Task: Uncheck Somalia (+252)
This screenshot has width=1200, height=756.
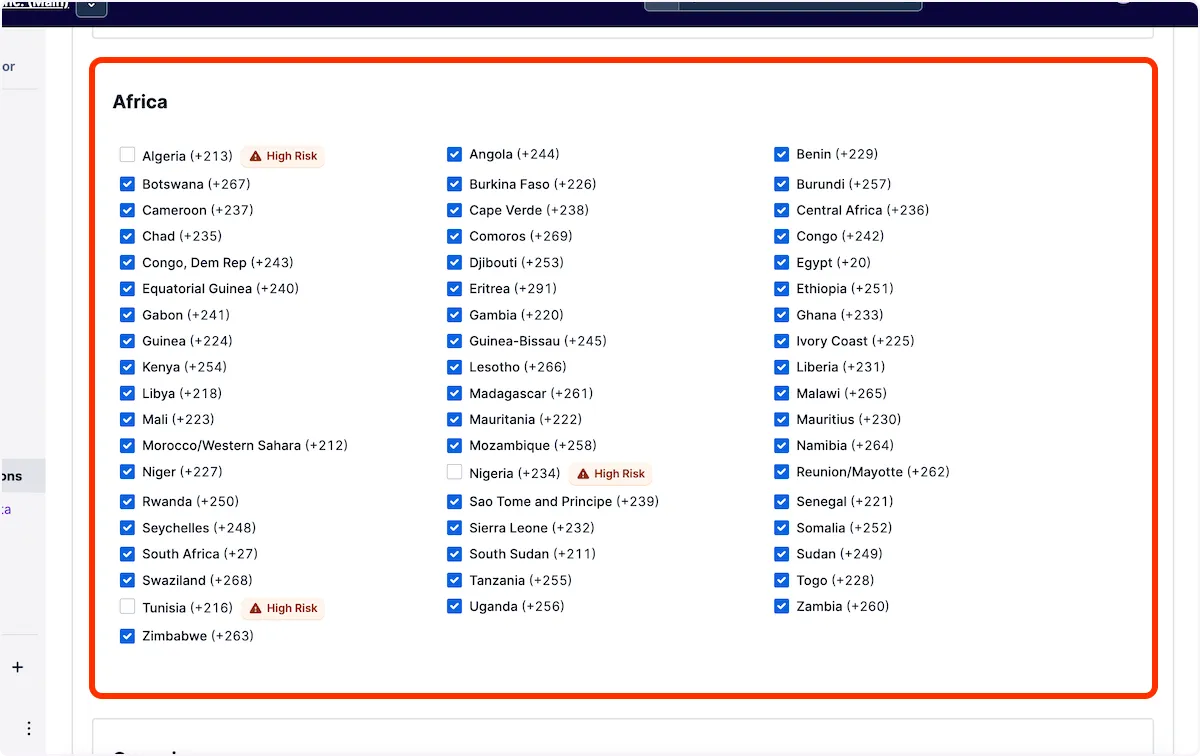Action: click(x=781, y=527)
